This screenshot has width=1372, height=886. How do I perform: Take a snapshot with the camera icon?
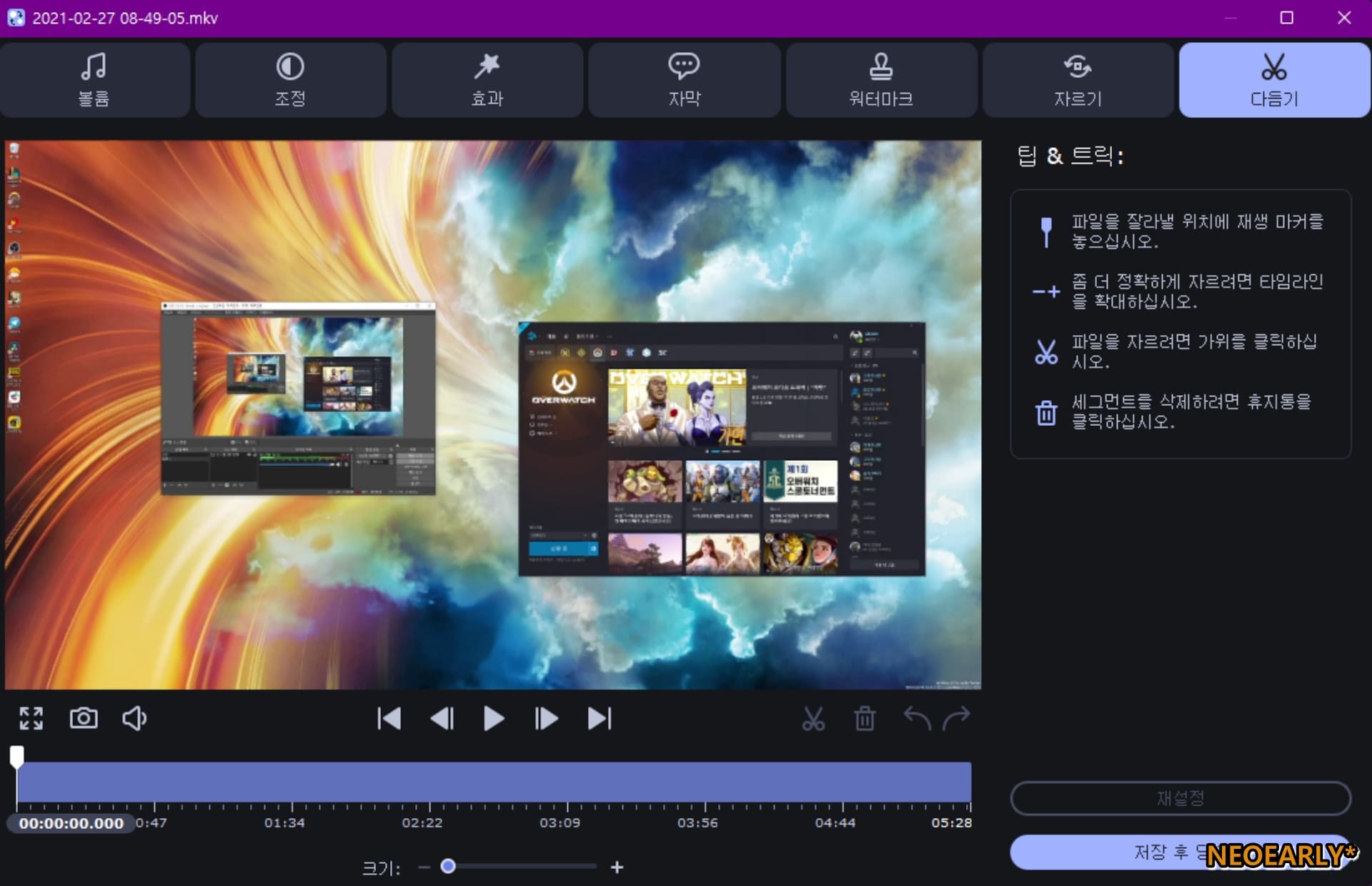[x=84, y=718]
